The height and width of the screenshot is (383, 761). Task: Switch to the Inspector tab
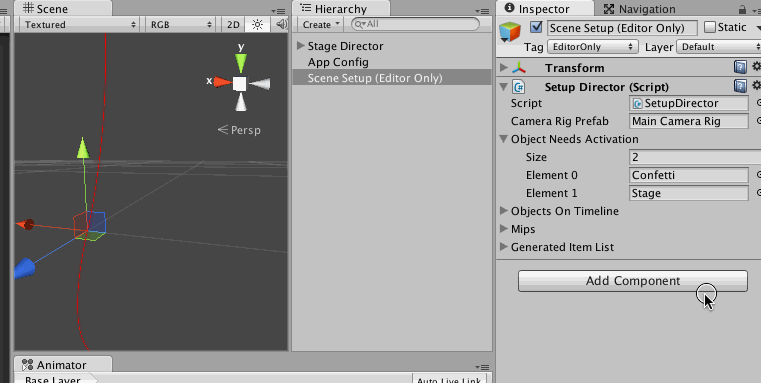pyautogui.click(x=545, y=9)
